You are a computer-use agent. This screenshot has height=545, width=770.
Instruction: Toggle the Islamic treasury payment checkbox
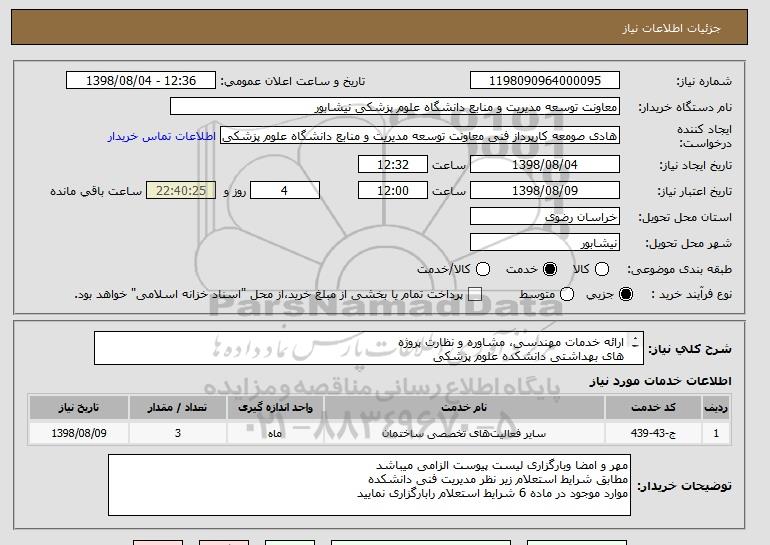click(x=474, y=295)
